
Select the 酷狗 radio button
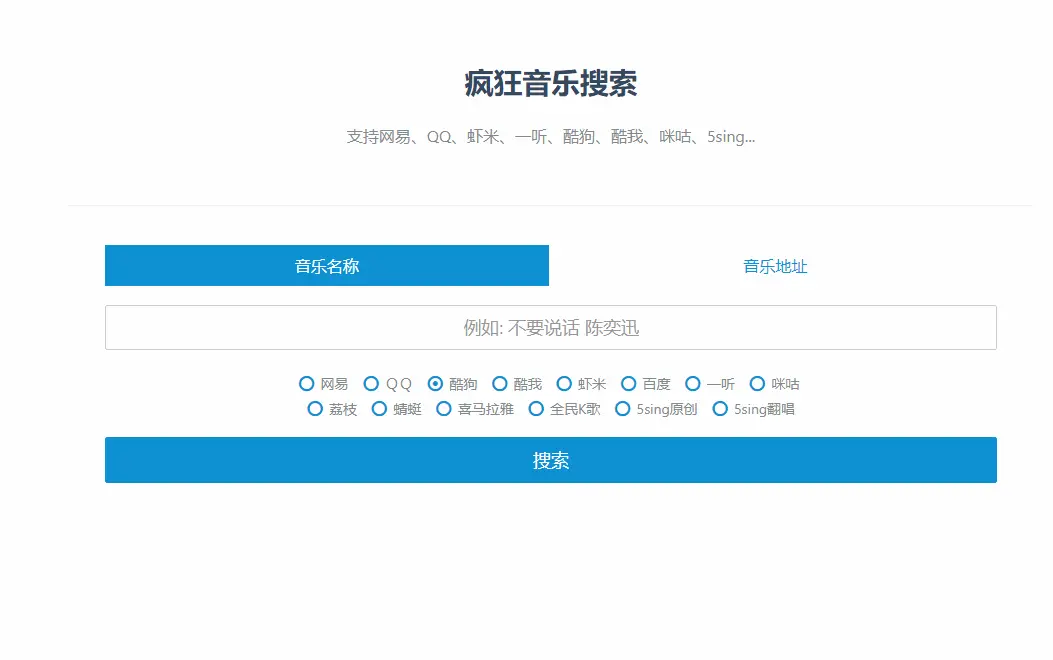pyautogui.click(x=435, y=383)
